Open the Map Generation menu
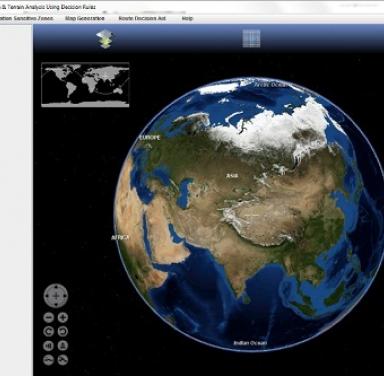384x376 pixels. [85, 18]
